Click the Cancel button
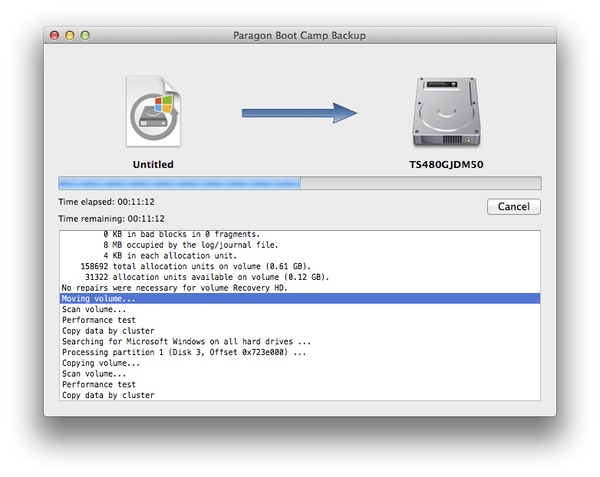Image resolution: width=600 pixels, height=477 pixels. coord(514,207)
